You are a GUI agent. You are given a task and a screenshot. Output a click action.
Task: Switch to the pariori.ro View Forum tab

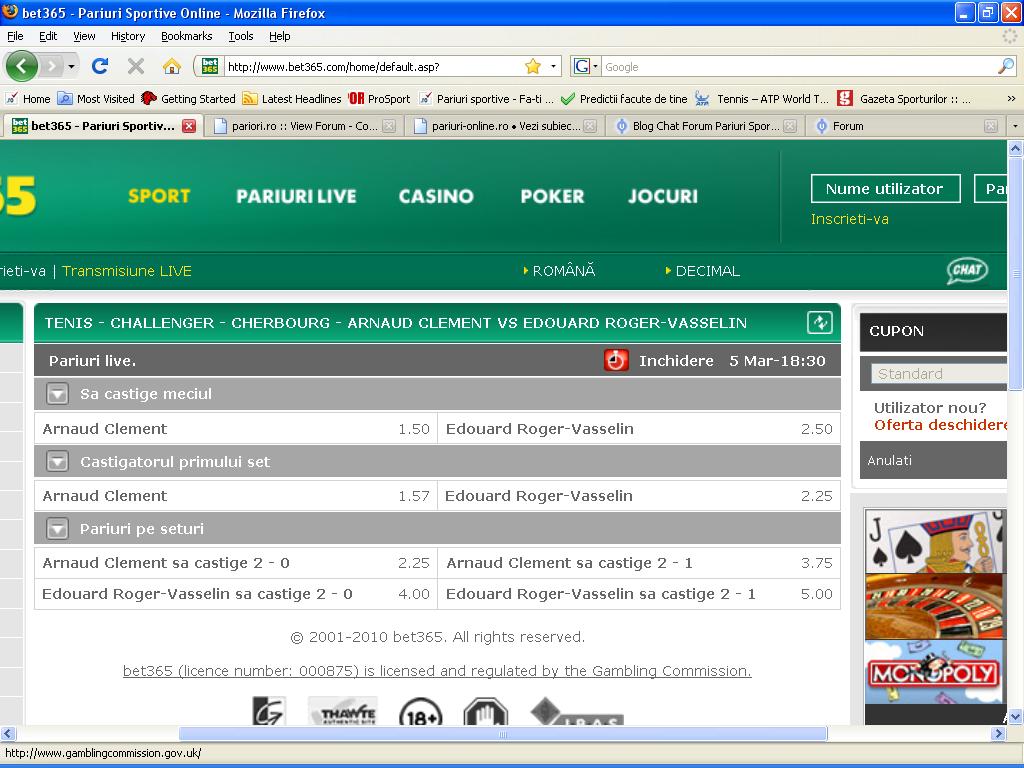point(304,126)
